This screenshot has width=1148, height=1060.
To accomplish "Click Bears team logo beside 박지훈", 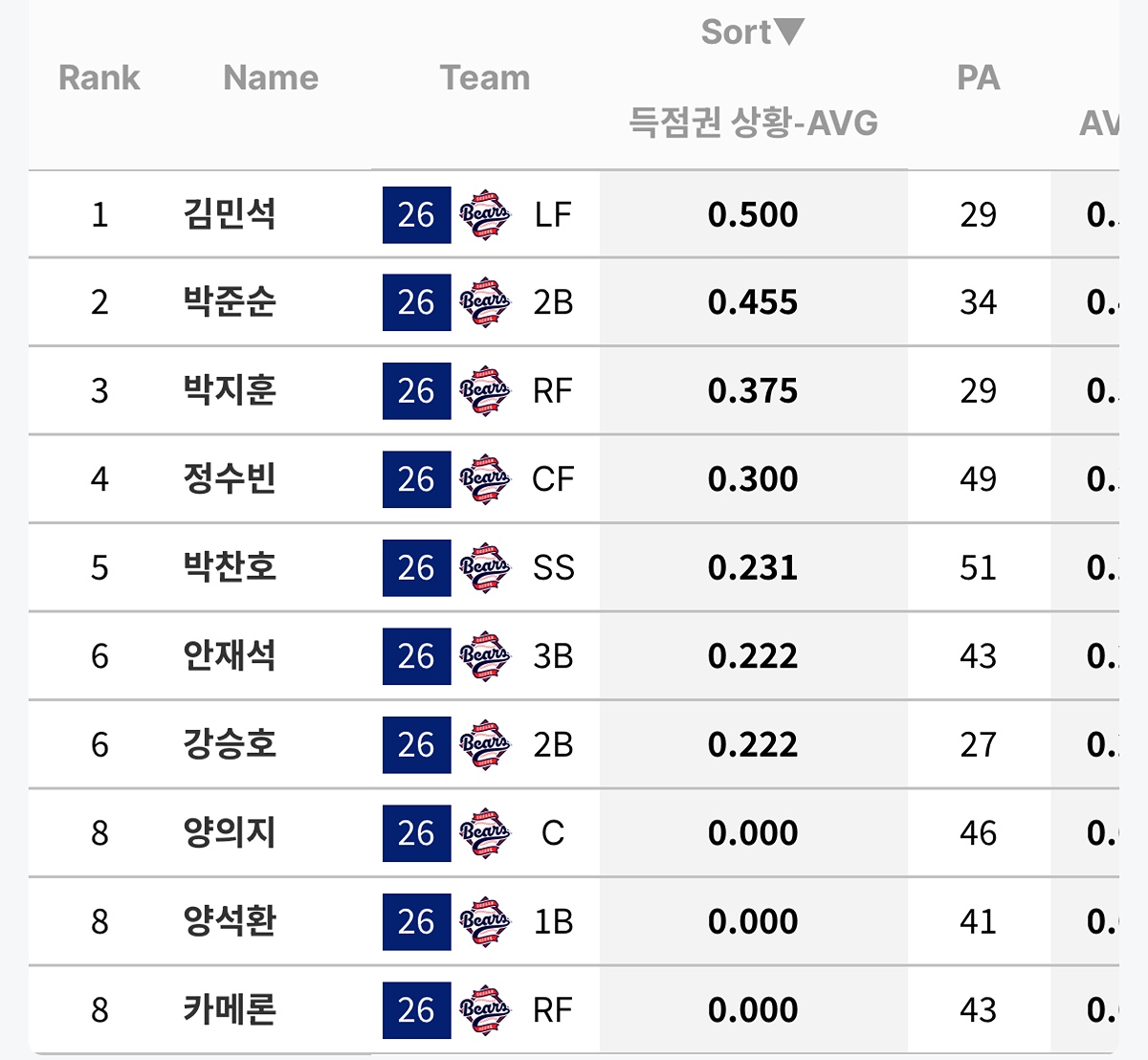I will click(x=485, y=391).
